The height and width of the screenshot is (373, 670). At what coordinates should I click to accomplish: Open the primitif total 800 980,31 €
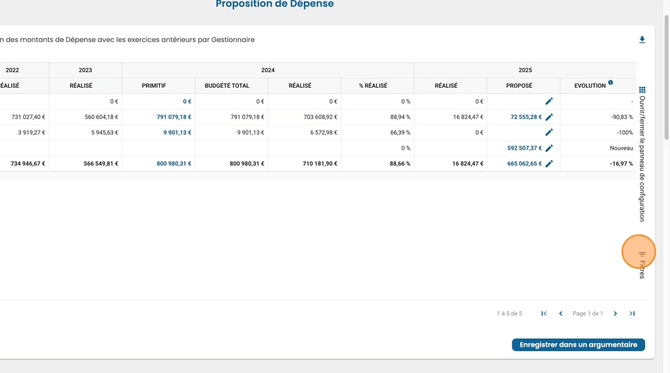click(x=174, y=164)
